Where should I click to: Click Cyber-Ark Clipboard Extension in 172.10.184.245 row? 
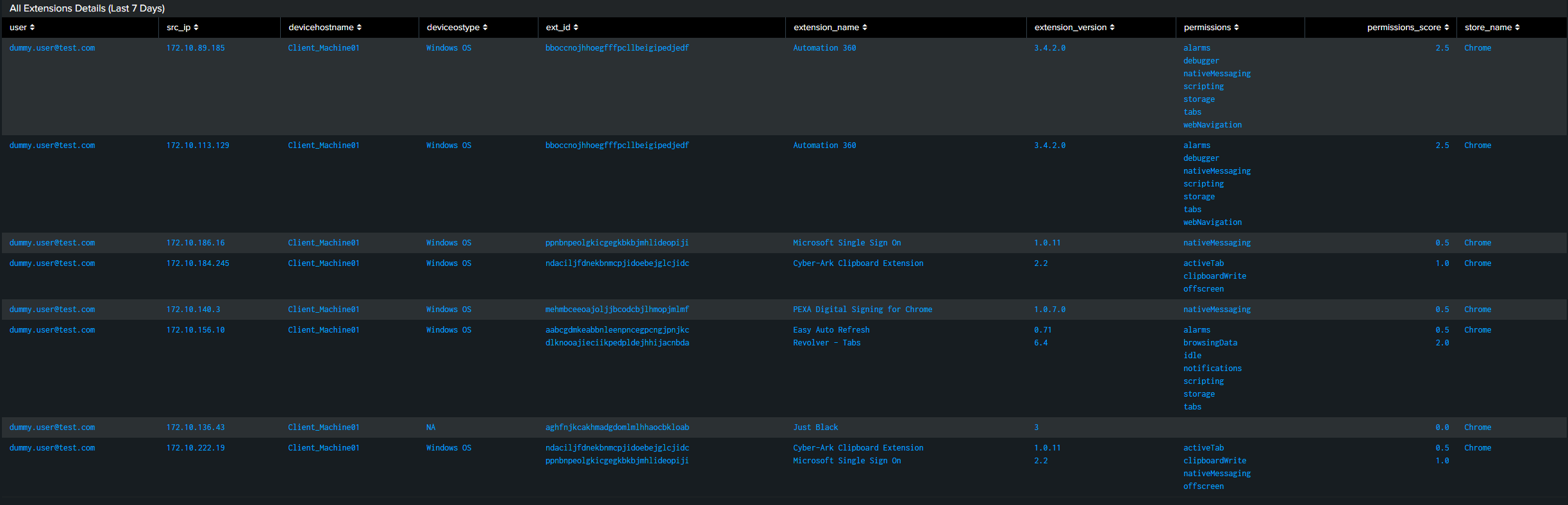(858, 263)
